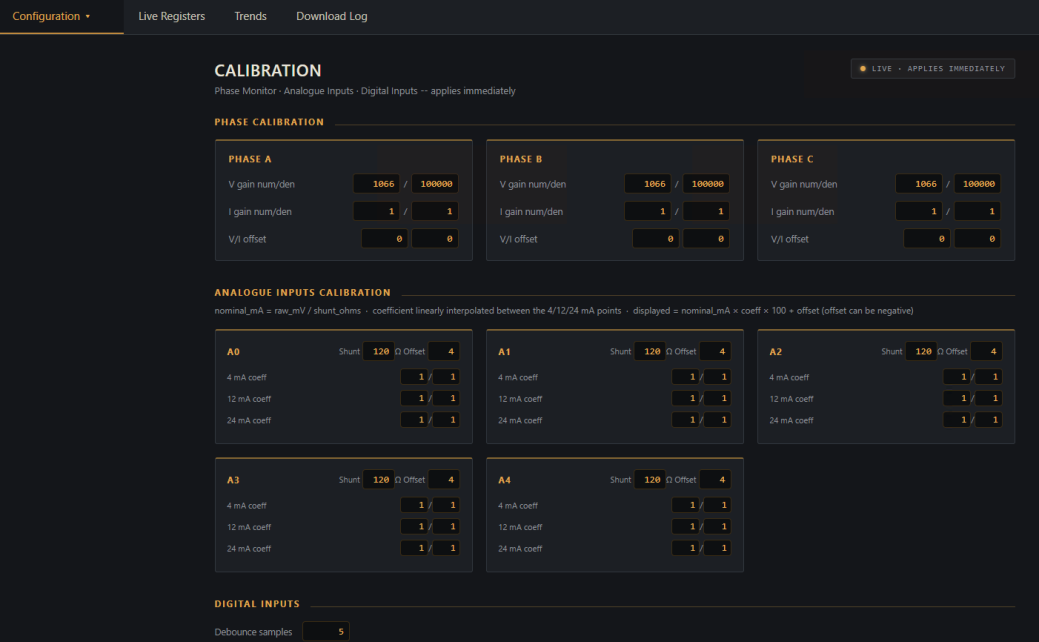Select Phase A voltage offset field
The height and width of the screenshot is (642, 1039).
pos(384,239)
